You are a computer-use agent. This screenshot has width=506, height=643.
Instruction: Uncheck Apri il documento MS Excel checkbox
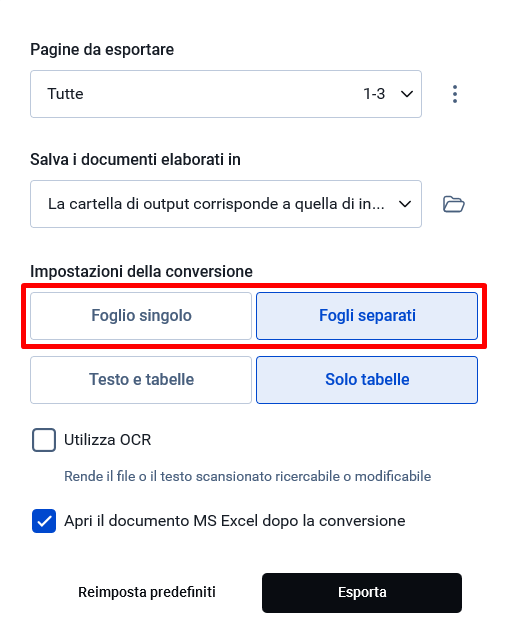point(44,521)
